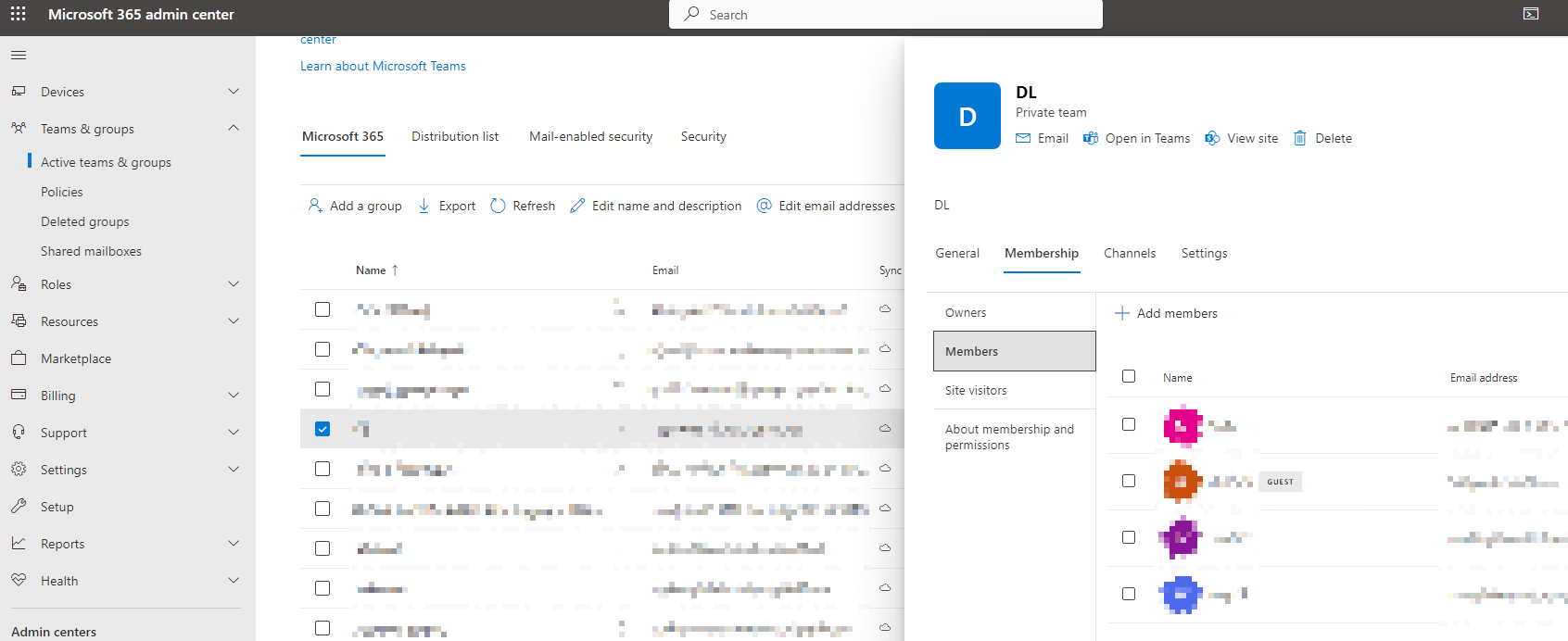Expand the Devices section chevron
This screenshot has height=641, width=1568.
click(x=234, y=91)
